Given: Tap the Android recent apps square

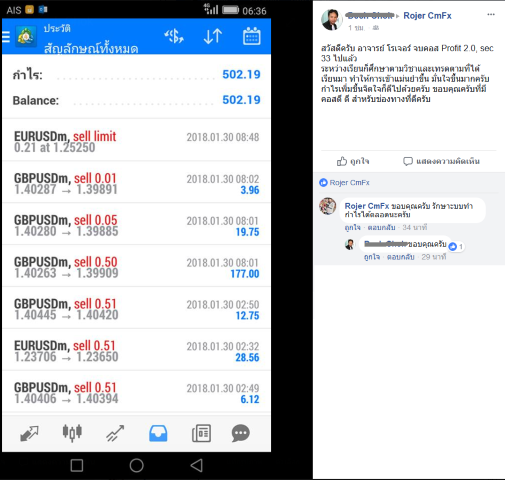Looking at the screenshot, I should [77, 465].
